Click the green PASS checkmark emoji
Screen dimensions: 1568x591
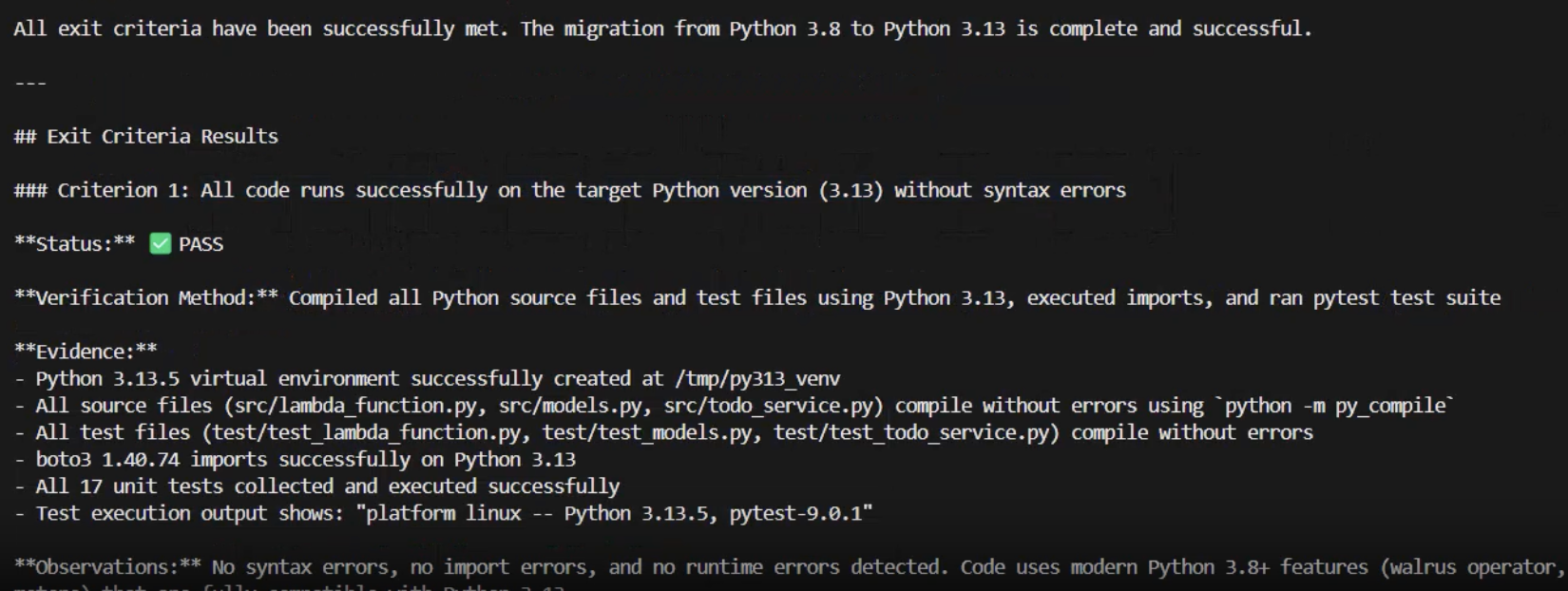tap(160, 244)
